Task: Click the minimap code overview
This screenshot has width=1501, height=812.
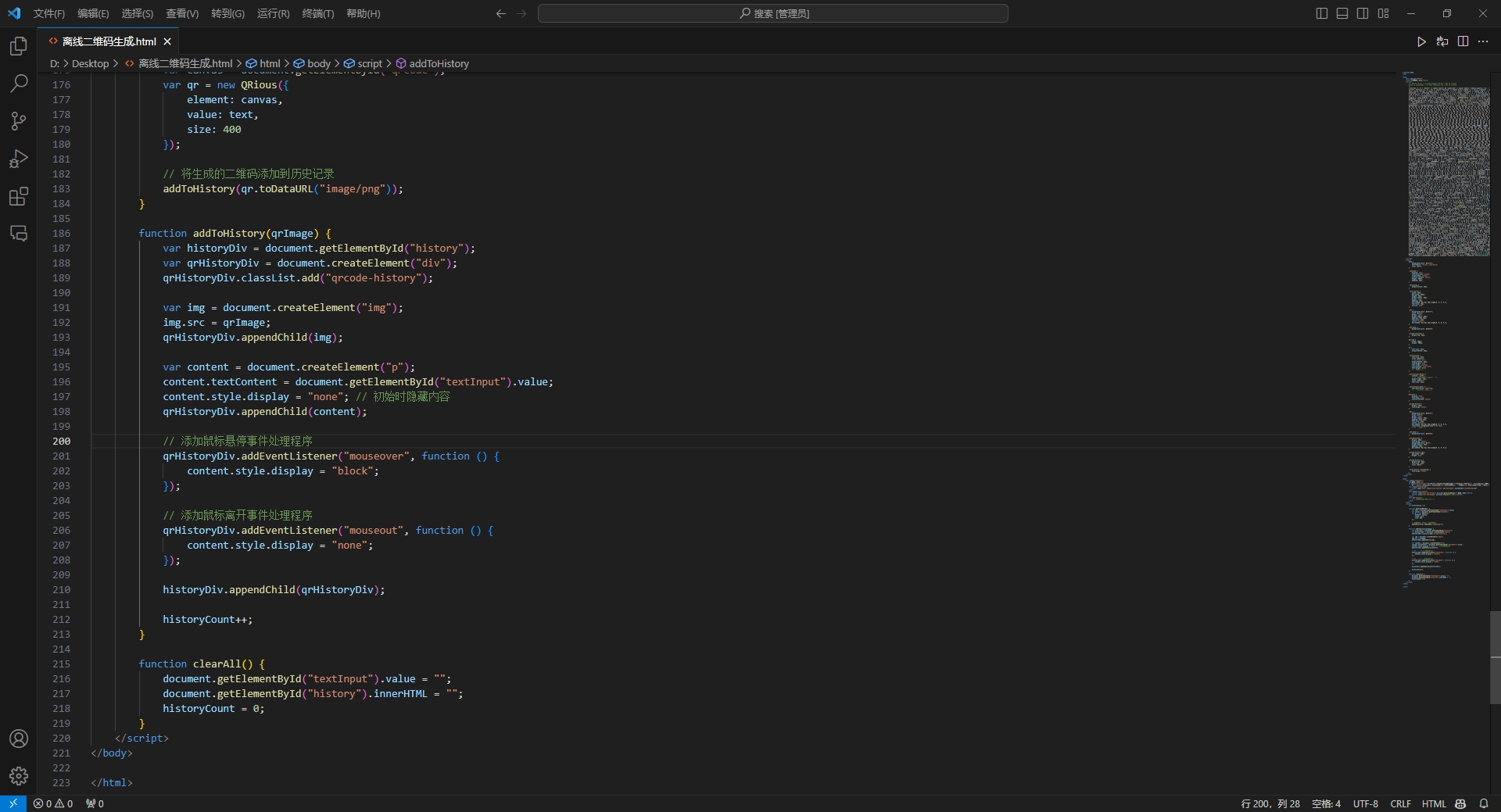Action: click(x=1445, y=328)
